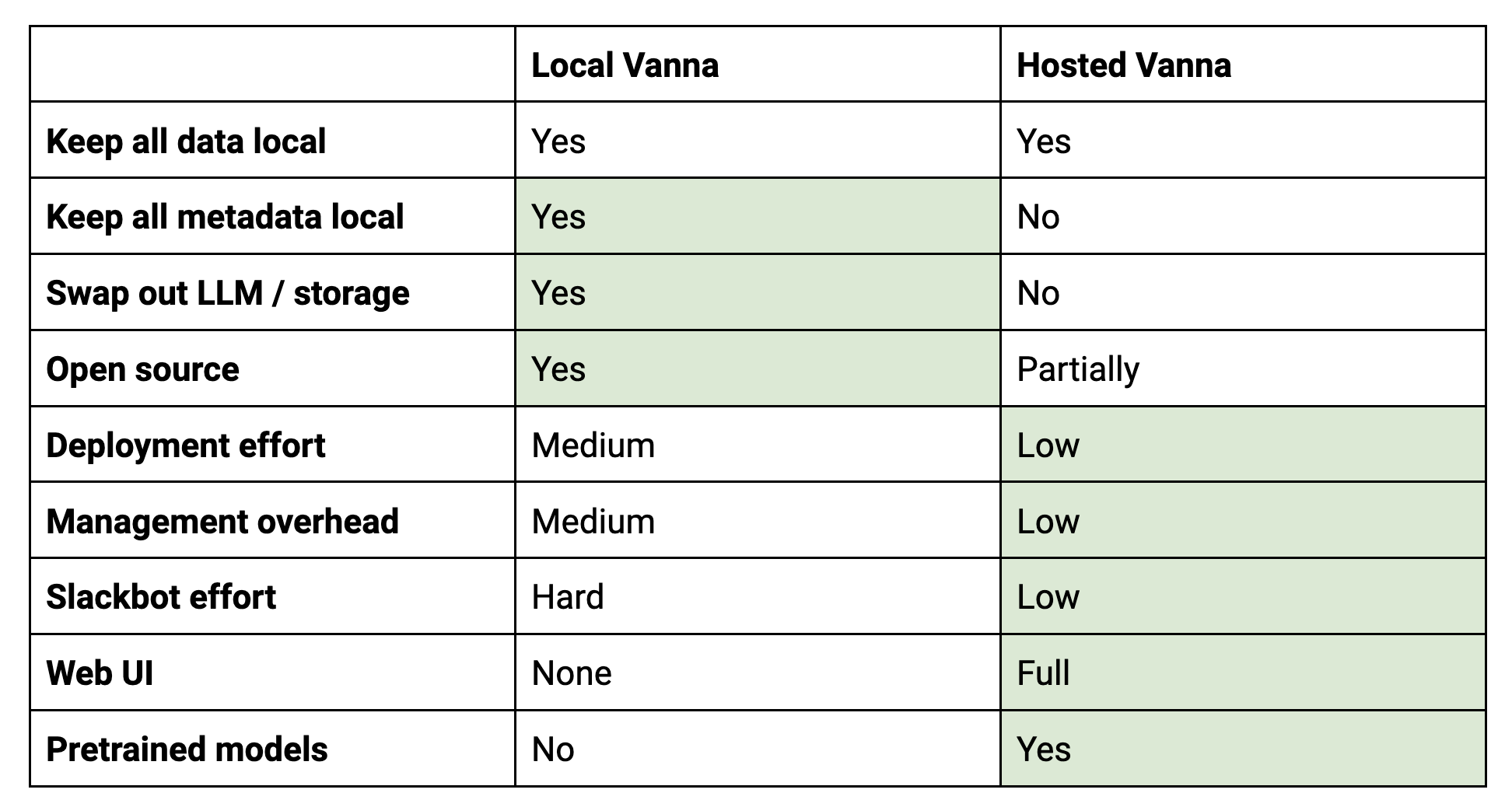Select the None cell for Web UI
Image resolution: width=1512 pixels, height=807 pixels.
coord(758,672)
